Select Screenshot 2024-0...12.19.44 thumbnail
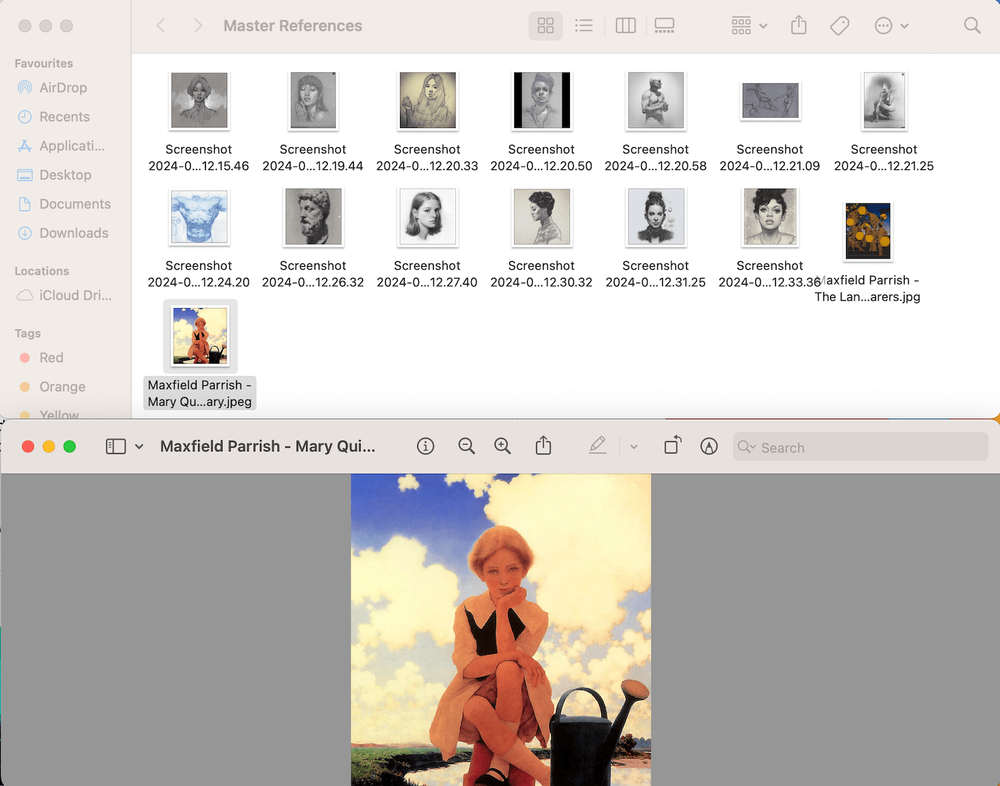The height and width of the screenshot is (786, 1000). click(x=313, y=100)
